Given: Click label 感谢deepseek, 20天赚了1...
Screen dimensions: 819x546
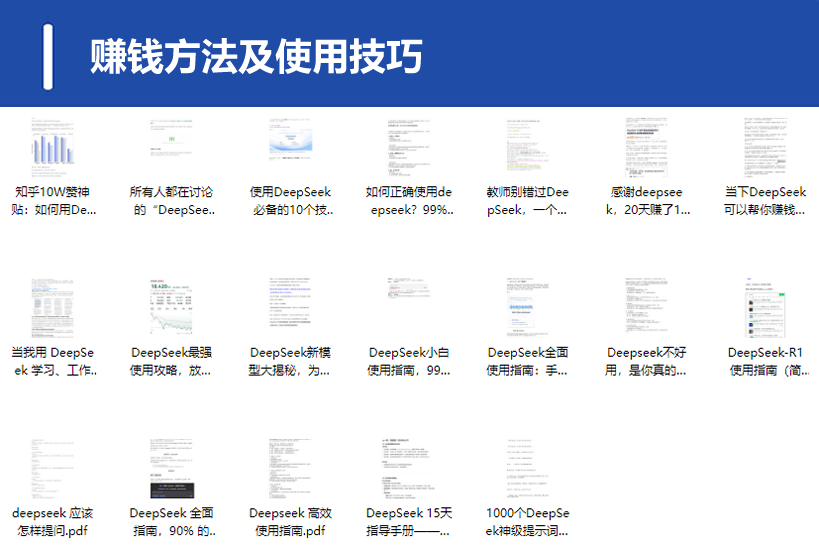Looking at the screenshot, I should coord(647,201).
